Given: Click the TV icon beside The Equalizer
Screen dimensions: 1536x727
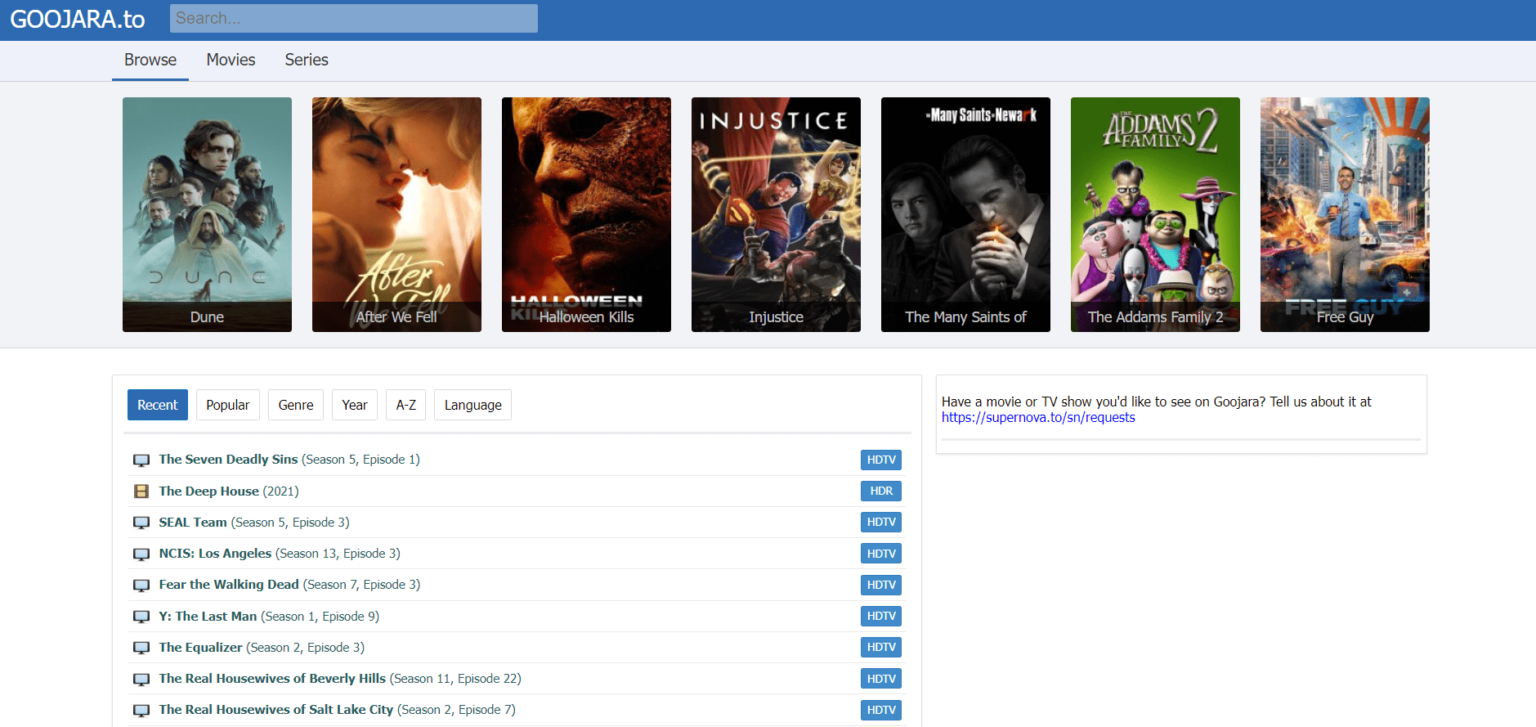Looking at the screenshot, I should (141, 648).
